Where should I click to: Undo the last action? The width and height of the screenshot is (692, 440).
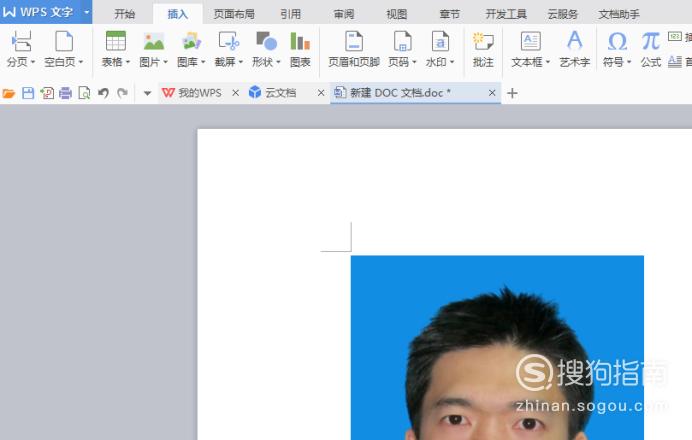(103, 93)
